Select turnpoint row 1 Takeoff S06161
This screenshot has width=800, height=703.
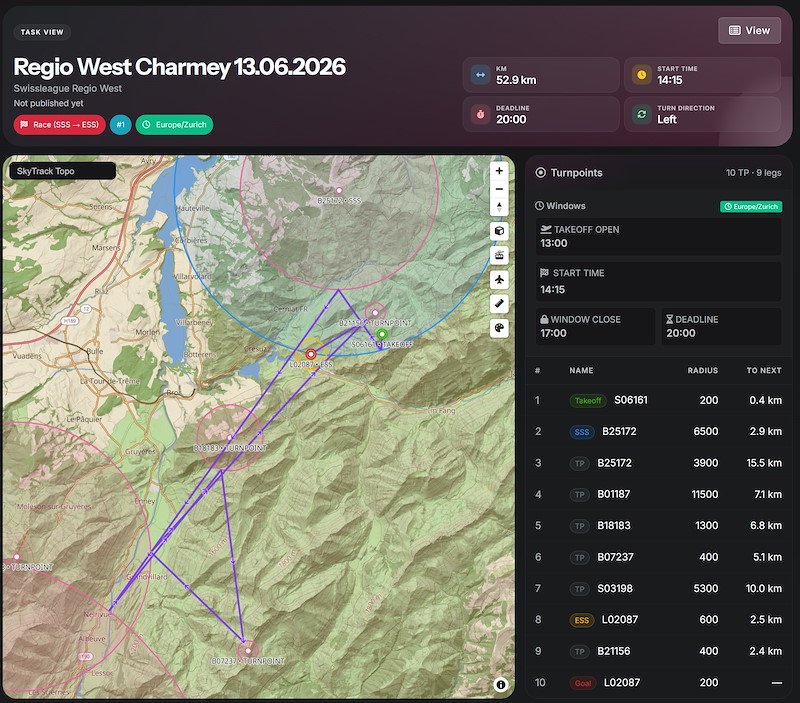pyautogui.click(x=659, y=400)
